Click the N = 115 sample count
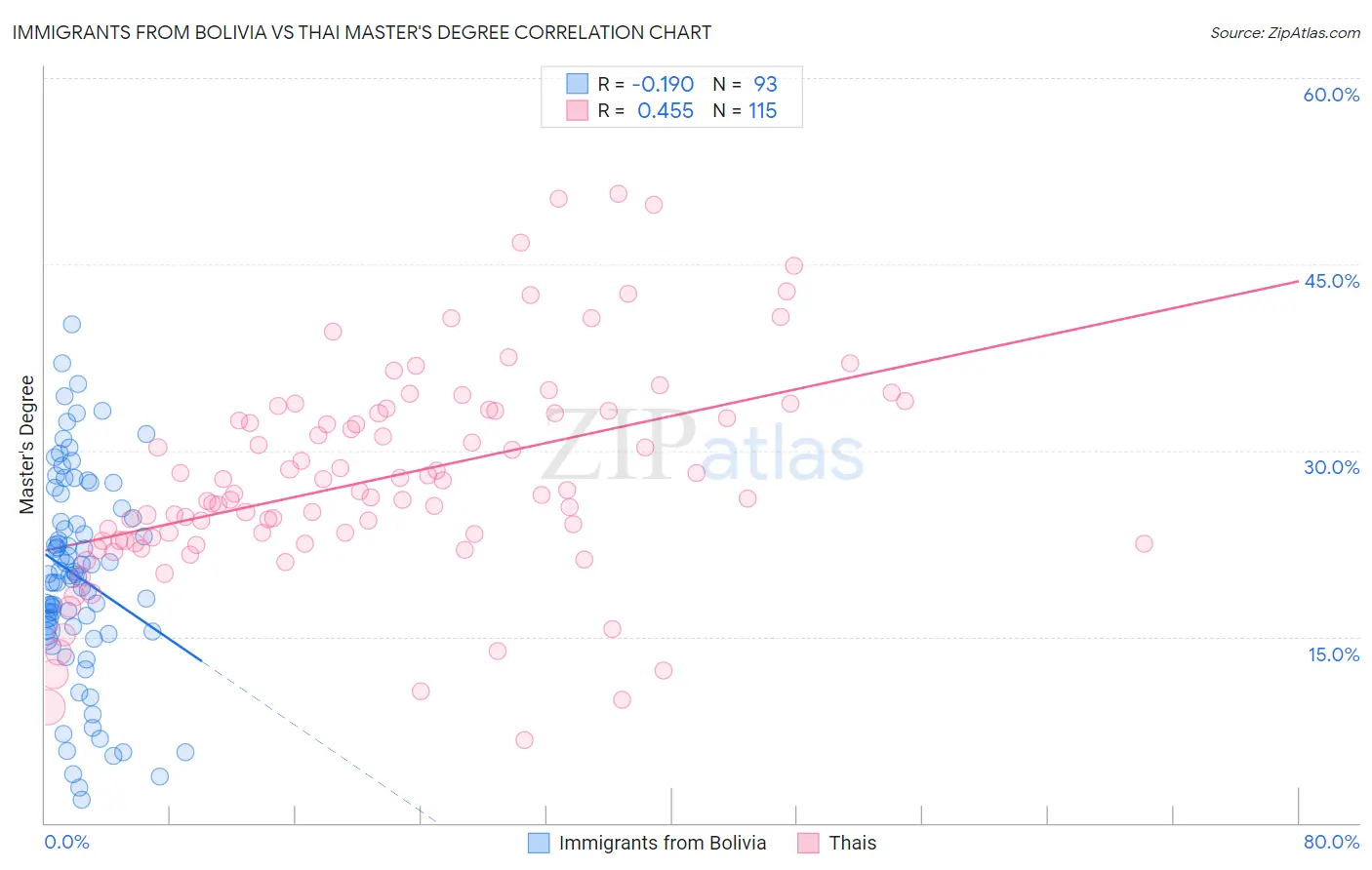Viewport: 1372px width, 870px height. pyautogui.click(x=745, y=110)
